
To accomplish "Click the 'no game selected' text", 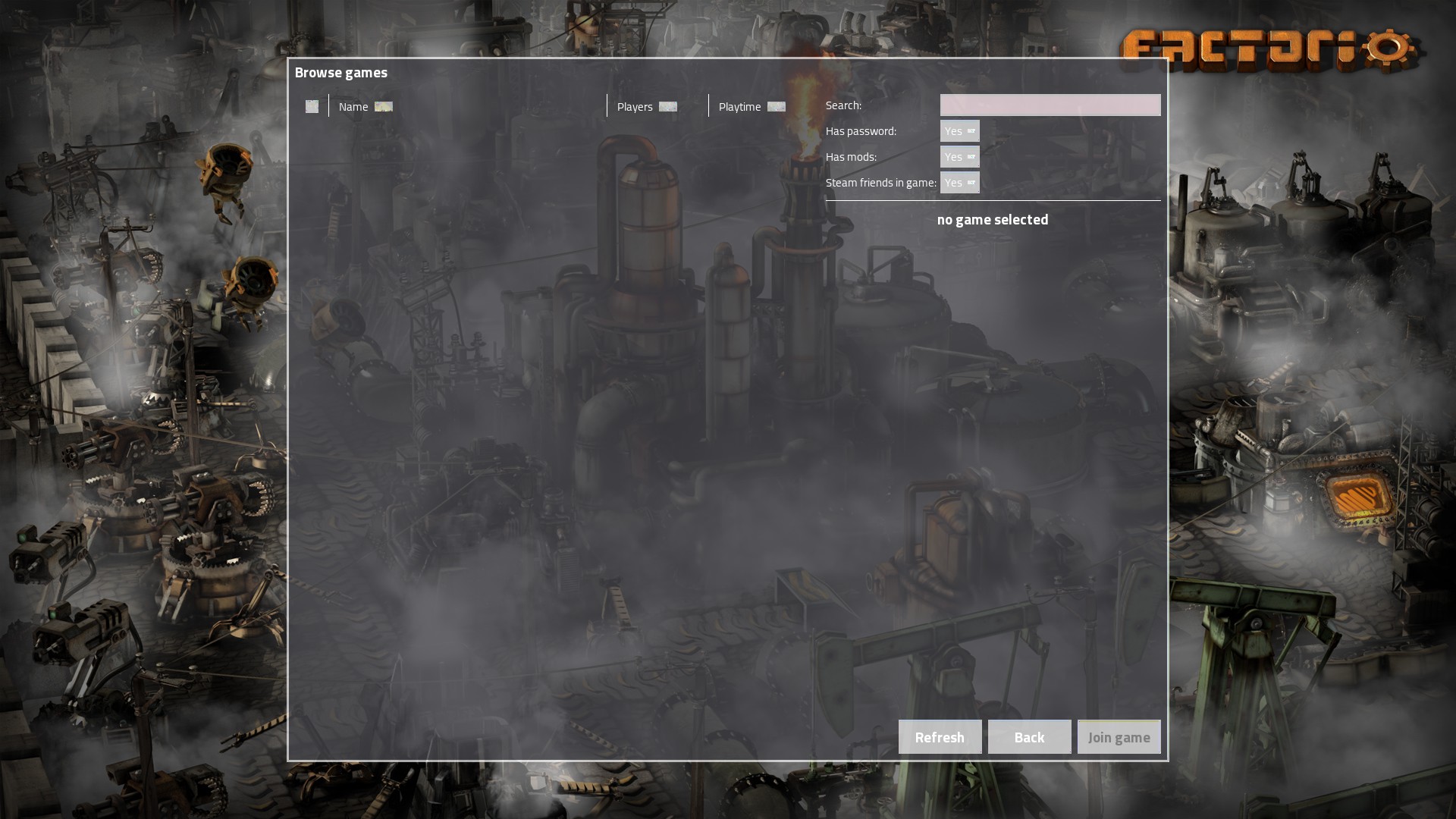I will 993,219.
